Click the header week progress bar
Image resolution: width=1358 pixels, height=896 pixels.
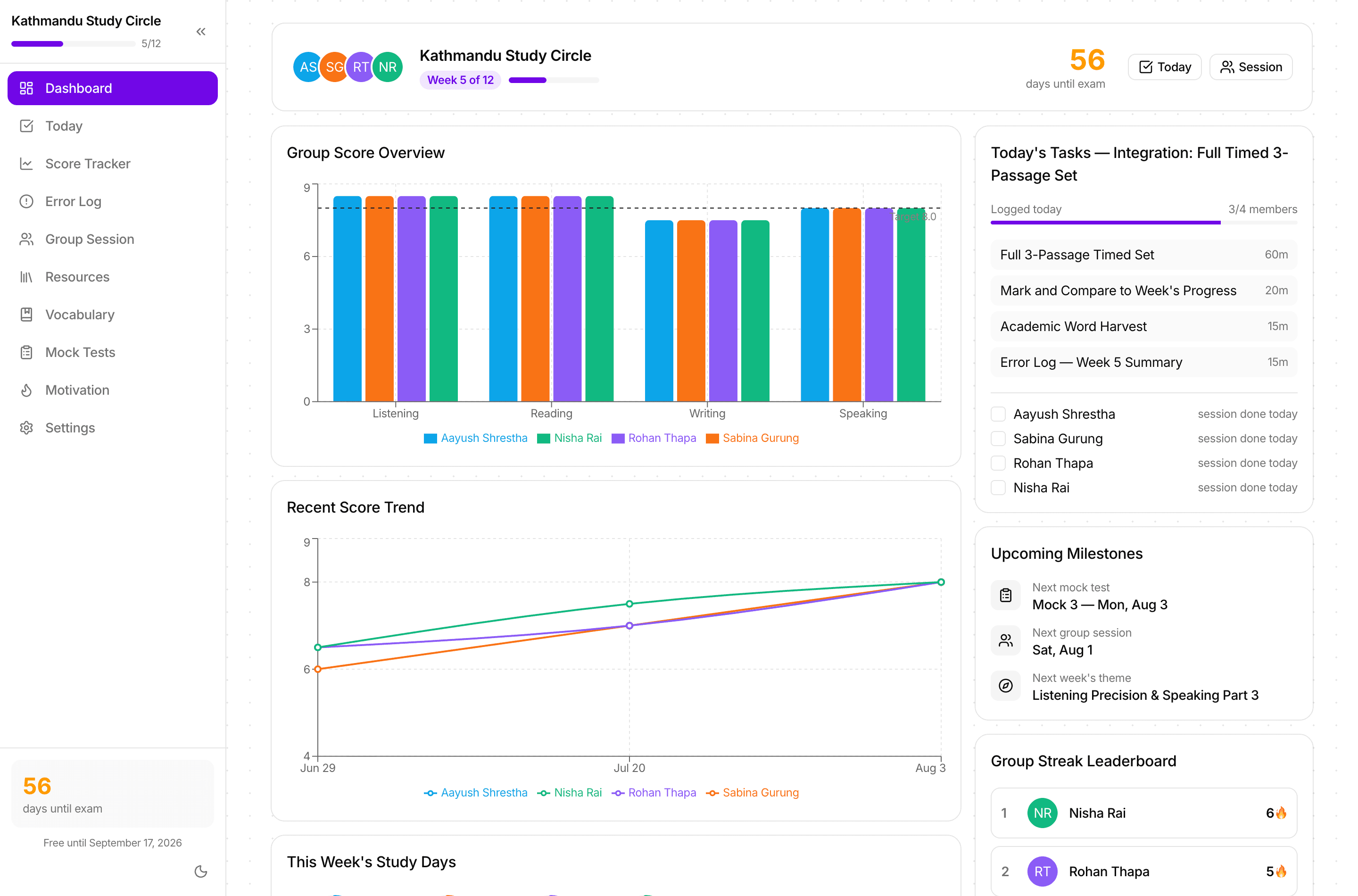pos(554,80)
